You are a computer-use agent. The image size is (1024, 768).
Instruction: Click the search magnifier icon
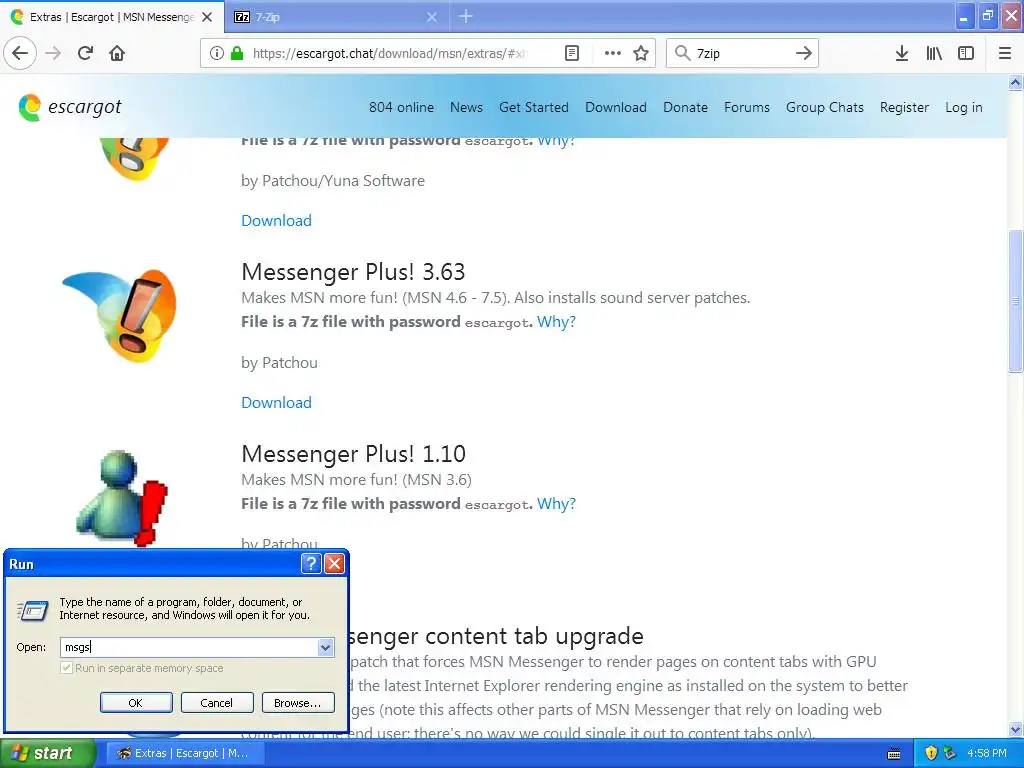682,53
